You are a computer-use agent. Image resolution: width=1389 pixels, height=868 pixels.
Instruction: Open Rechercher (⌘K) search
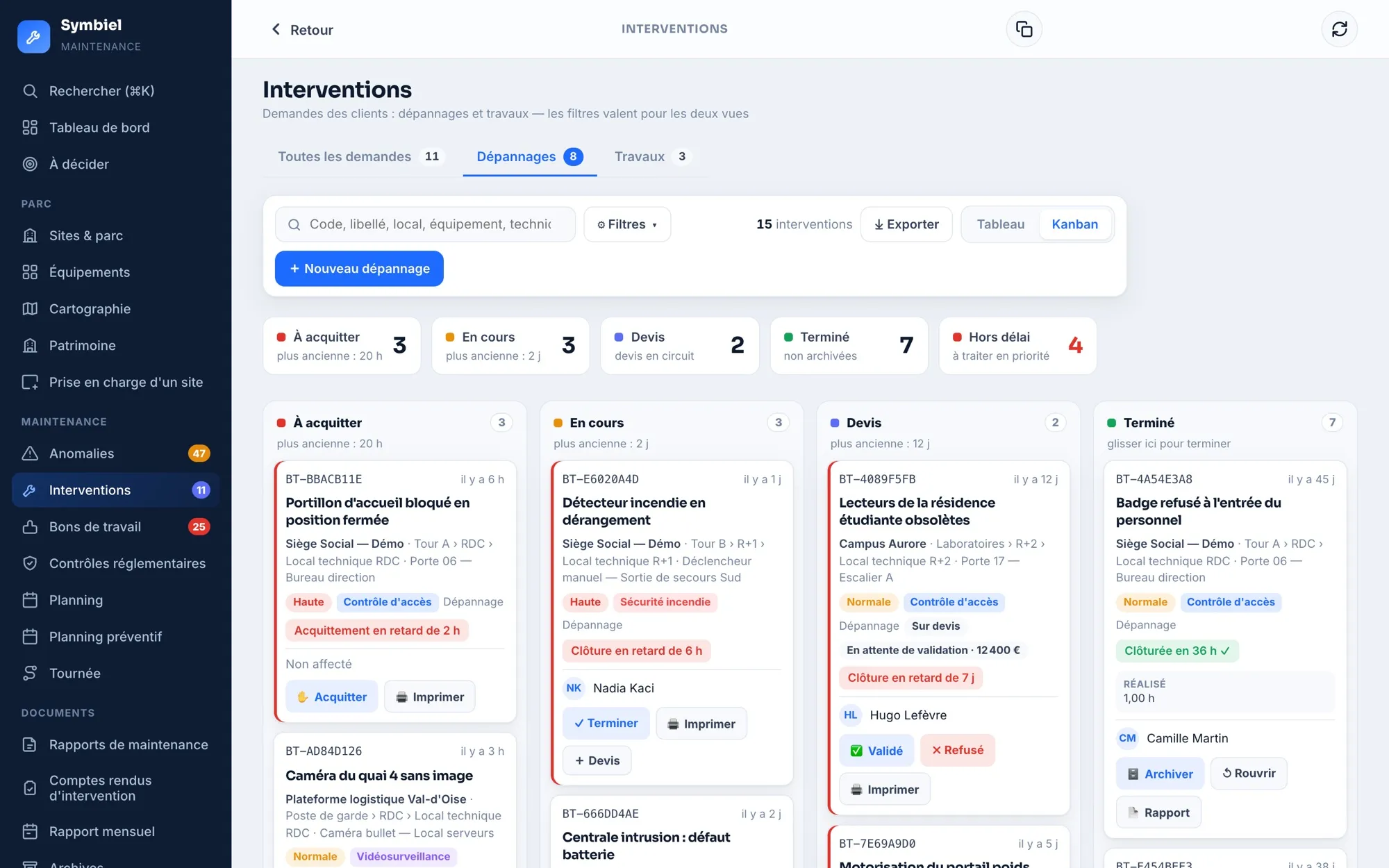point(115,91)
